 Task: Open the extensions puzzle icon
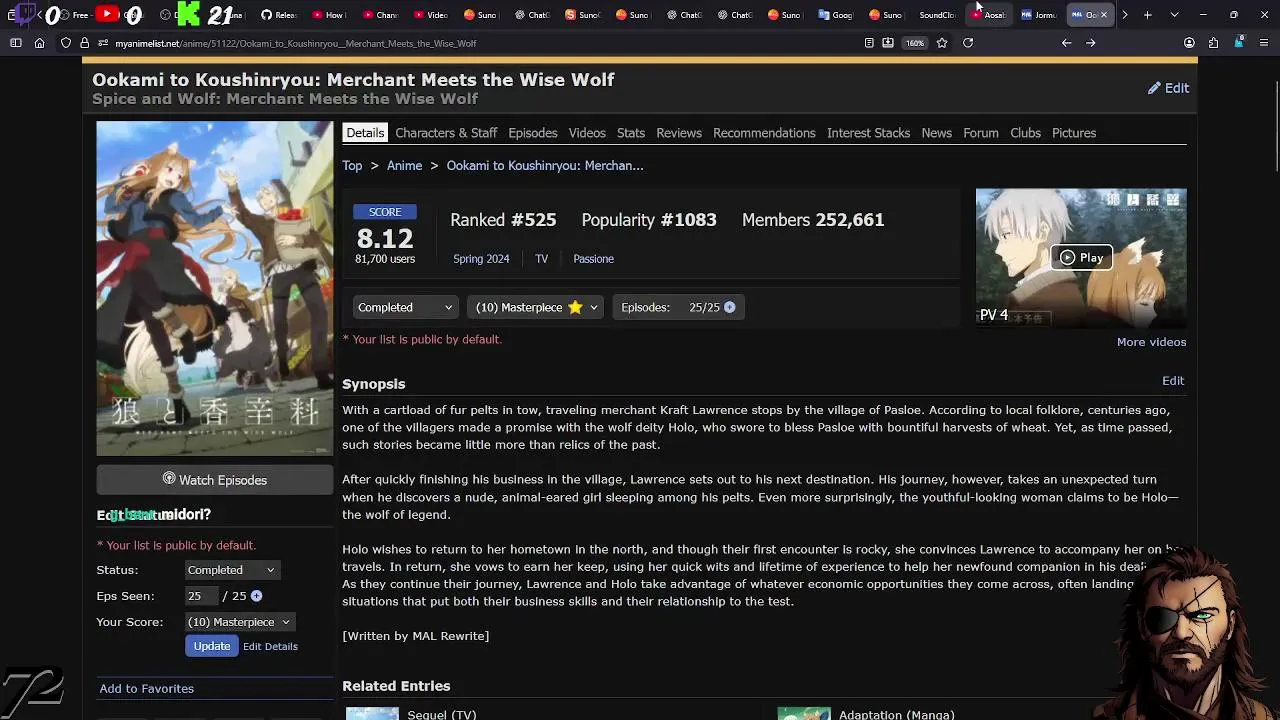pyautogui.click(x=1213, y=43)
